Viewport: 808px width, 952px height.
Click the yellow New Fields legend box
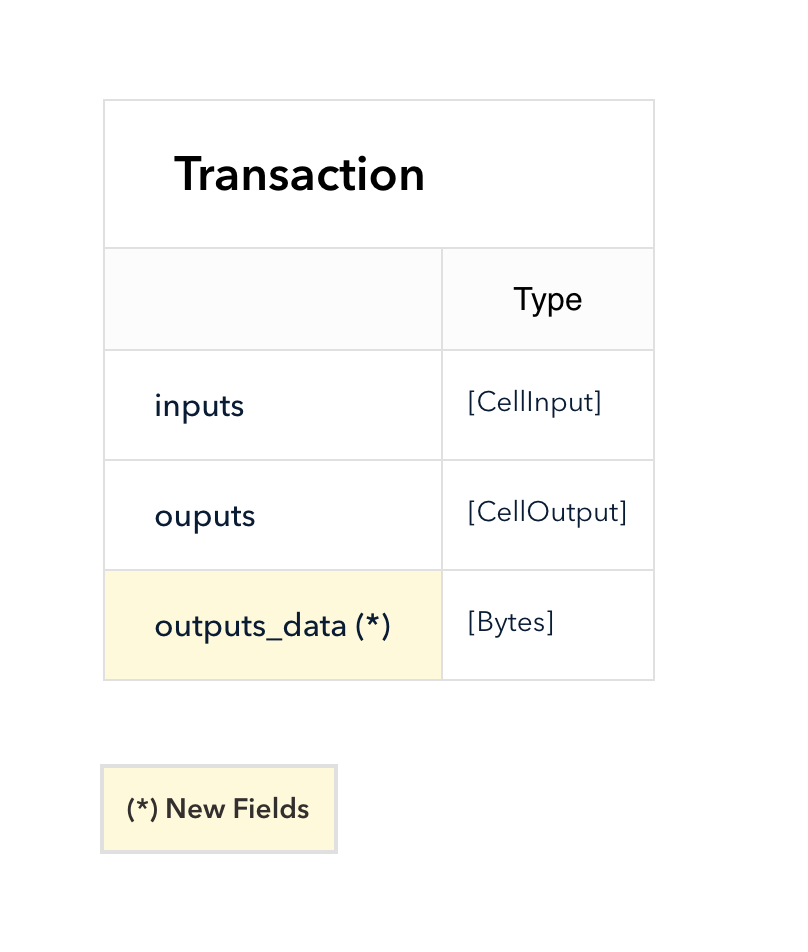pos(218,809)
